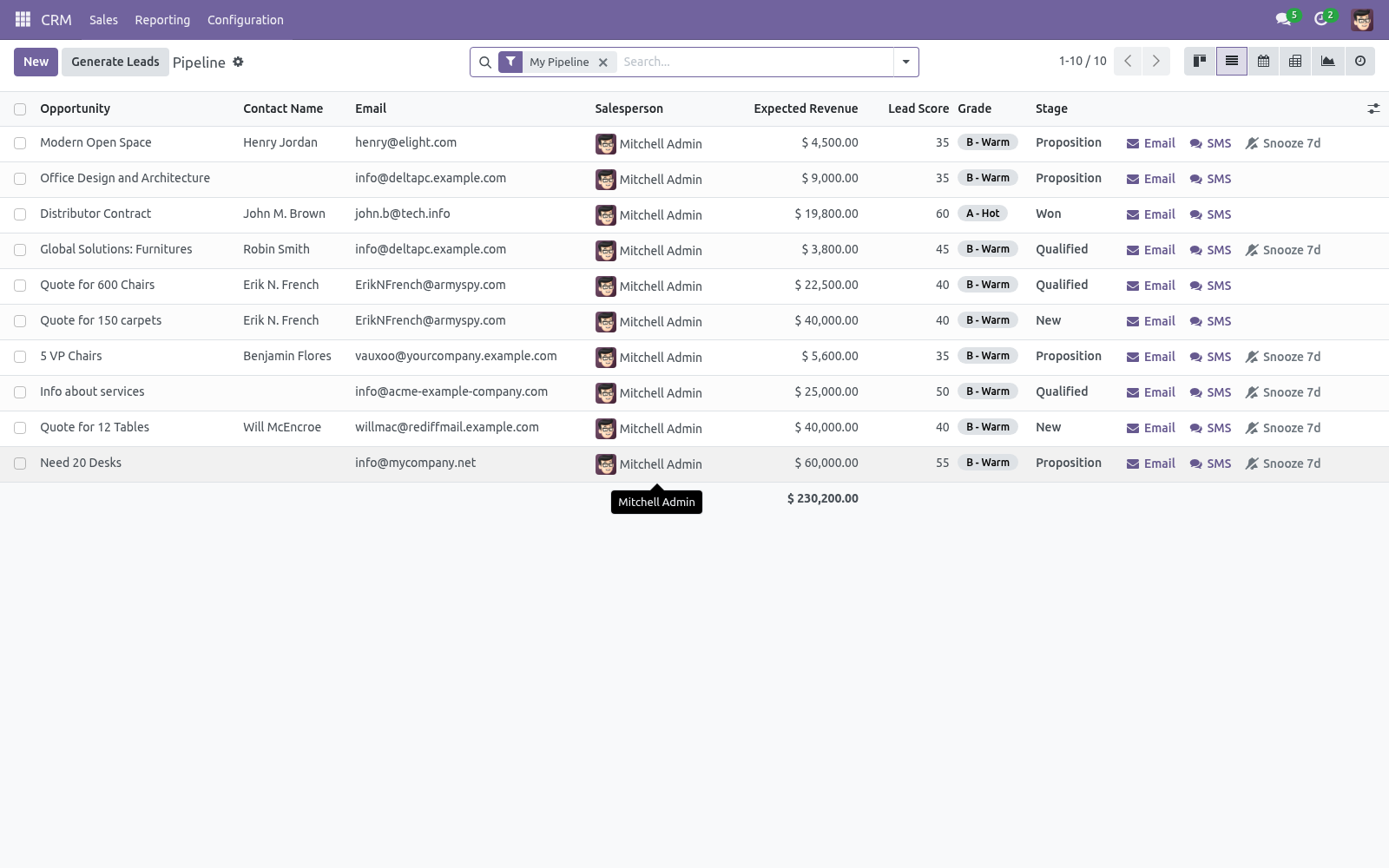This screenshot has width=1389, height=868.
Task: Focus the search input field
Action: tap(754, 62)
